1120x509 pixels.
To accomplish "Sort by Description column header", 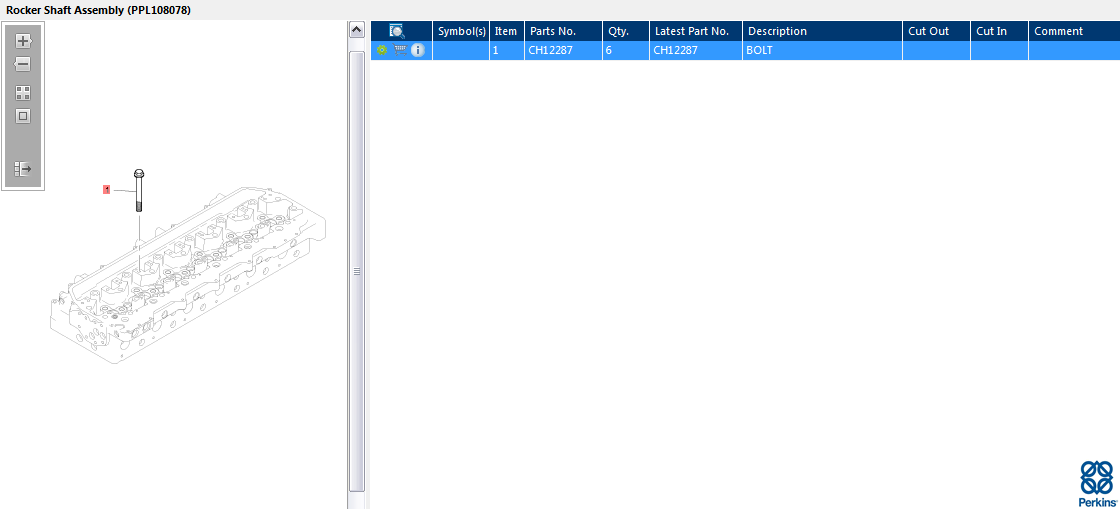I will 822,31.
